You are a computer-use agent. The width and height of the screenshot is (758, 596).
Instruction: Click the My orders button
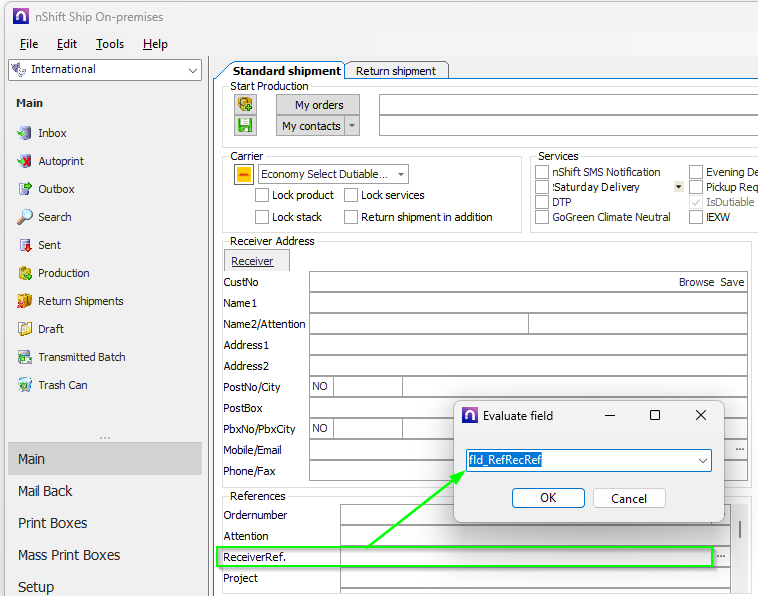click(x=318, y=105)
